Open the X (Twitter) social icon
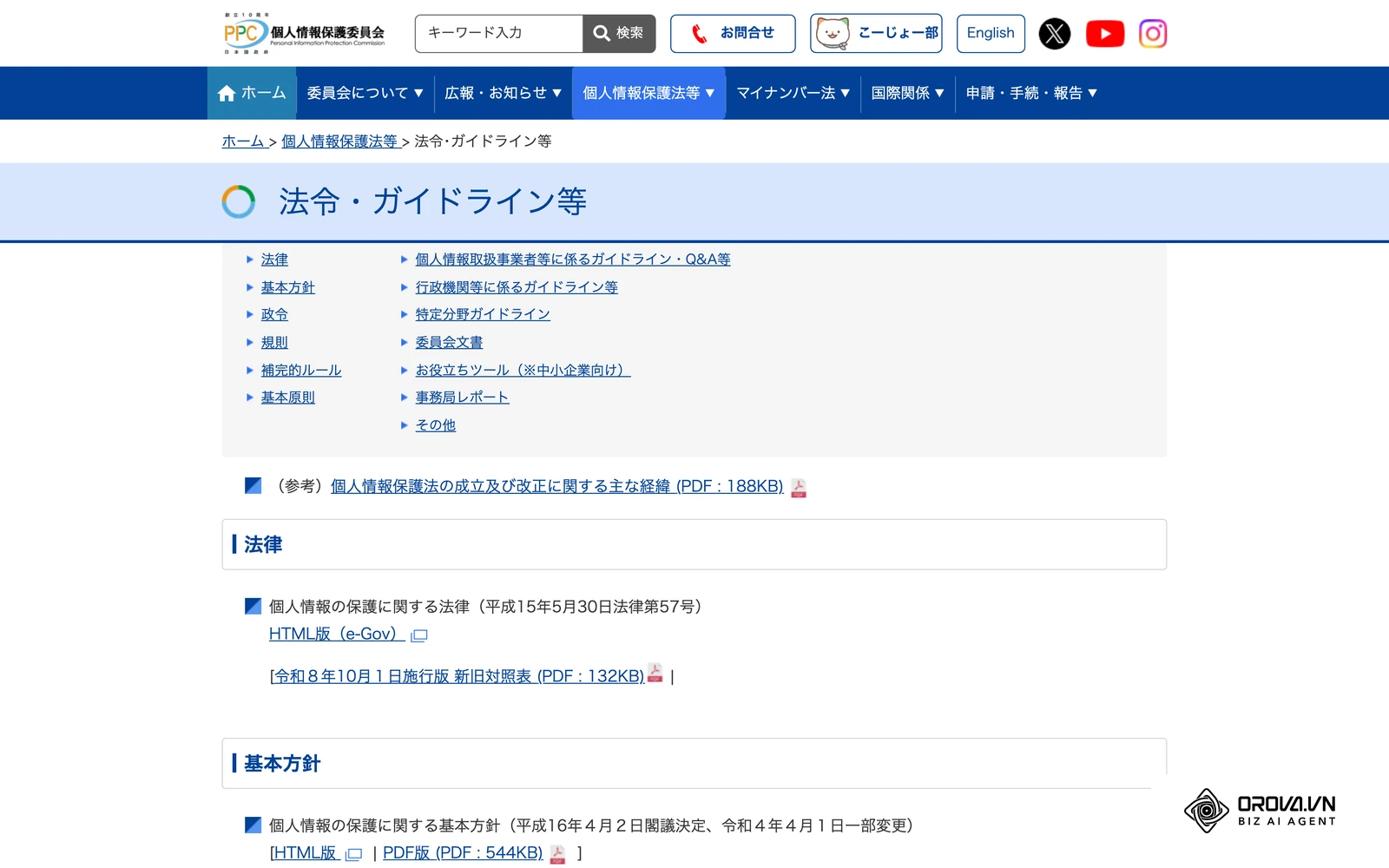This screenshot has width=1389, height=868. [1054, 34]
